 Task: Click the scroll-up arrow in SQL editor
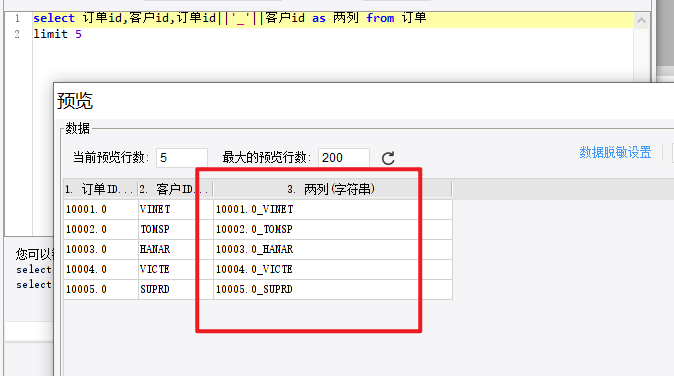click(641, 20)
